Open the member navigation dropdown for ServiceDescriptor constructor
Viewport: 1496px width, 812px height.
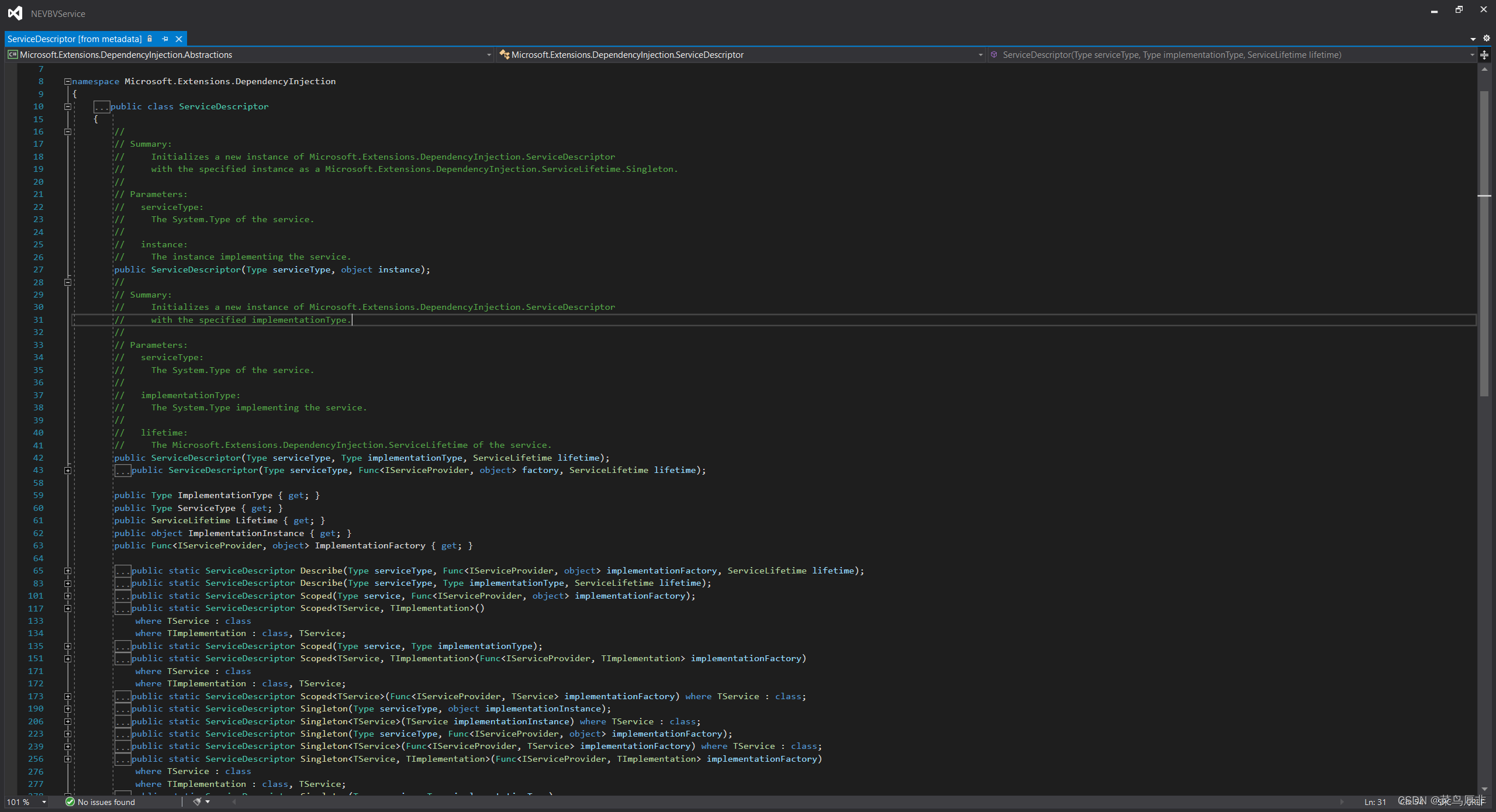point(1232,54)
